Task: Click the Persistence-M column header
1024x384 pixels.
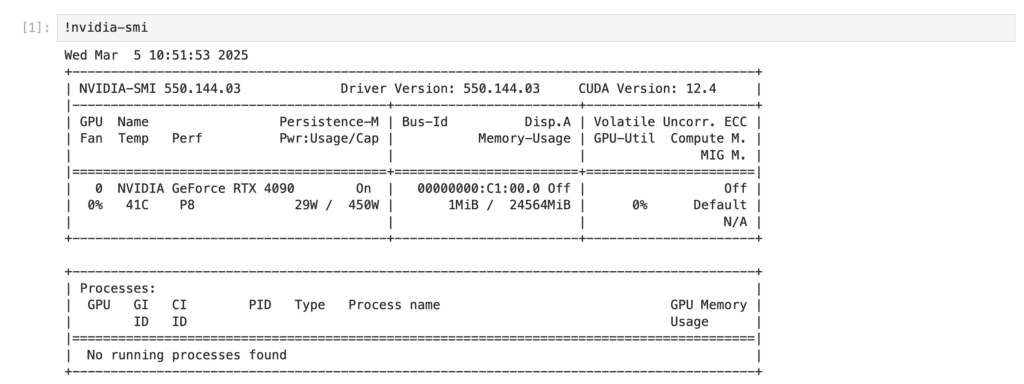Action: click(329, 122)
